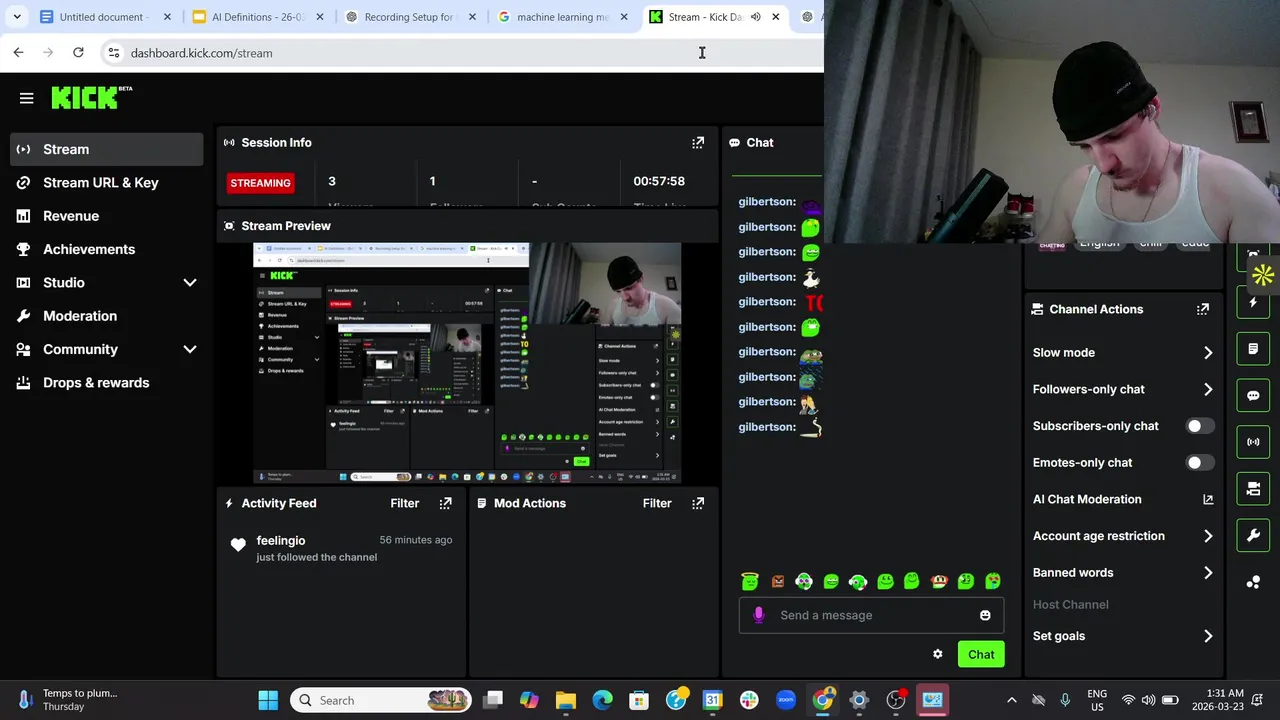Show hidden system tray icons
This screenshot has width=1280, height=720.
click(1011, 700)
